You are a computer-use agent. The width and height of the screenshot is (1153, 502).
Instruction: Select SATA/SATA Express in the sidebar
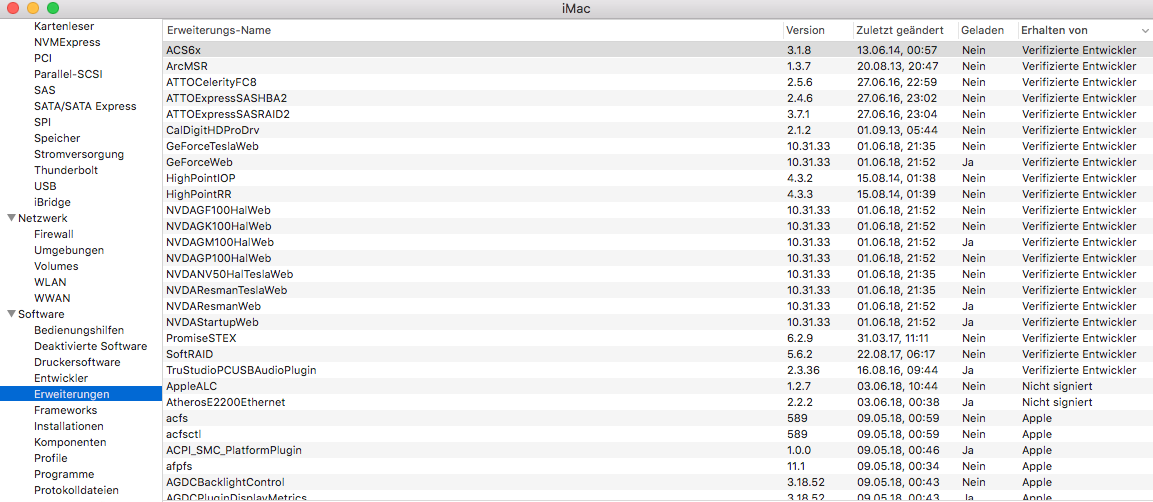85,106
